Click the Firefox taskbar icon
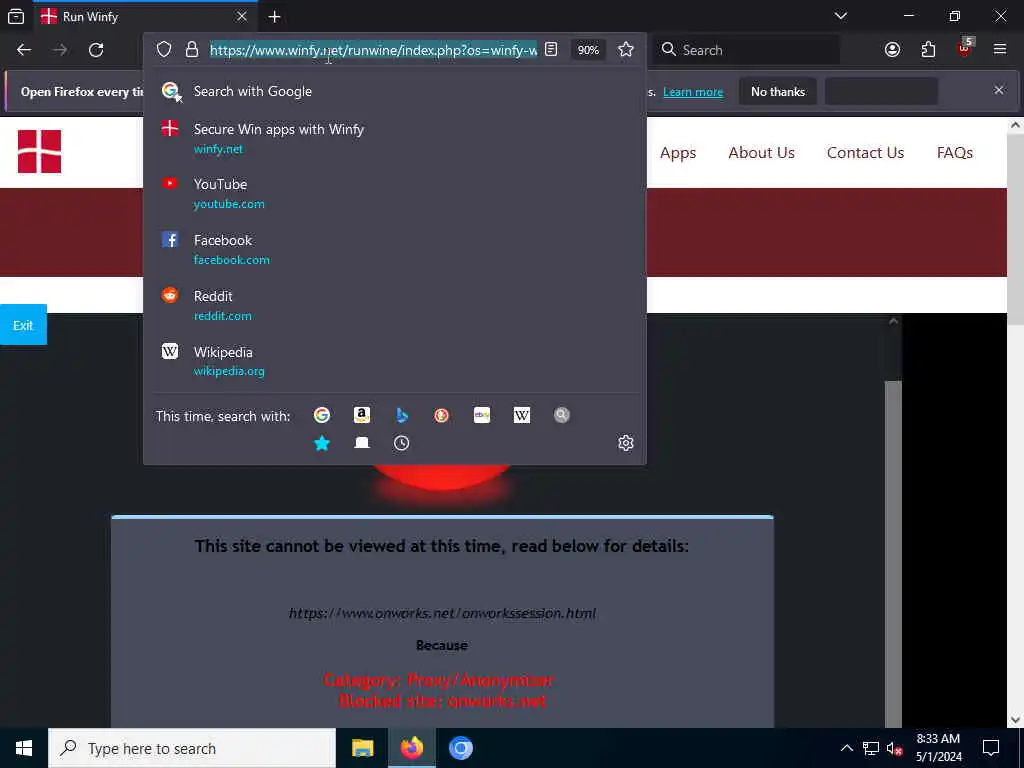The width and height of the screenshot is (1024, 768). 411,748
